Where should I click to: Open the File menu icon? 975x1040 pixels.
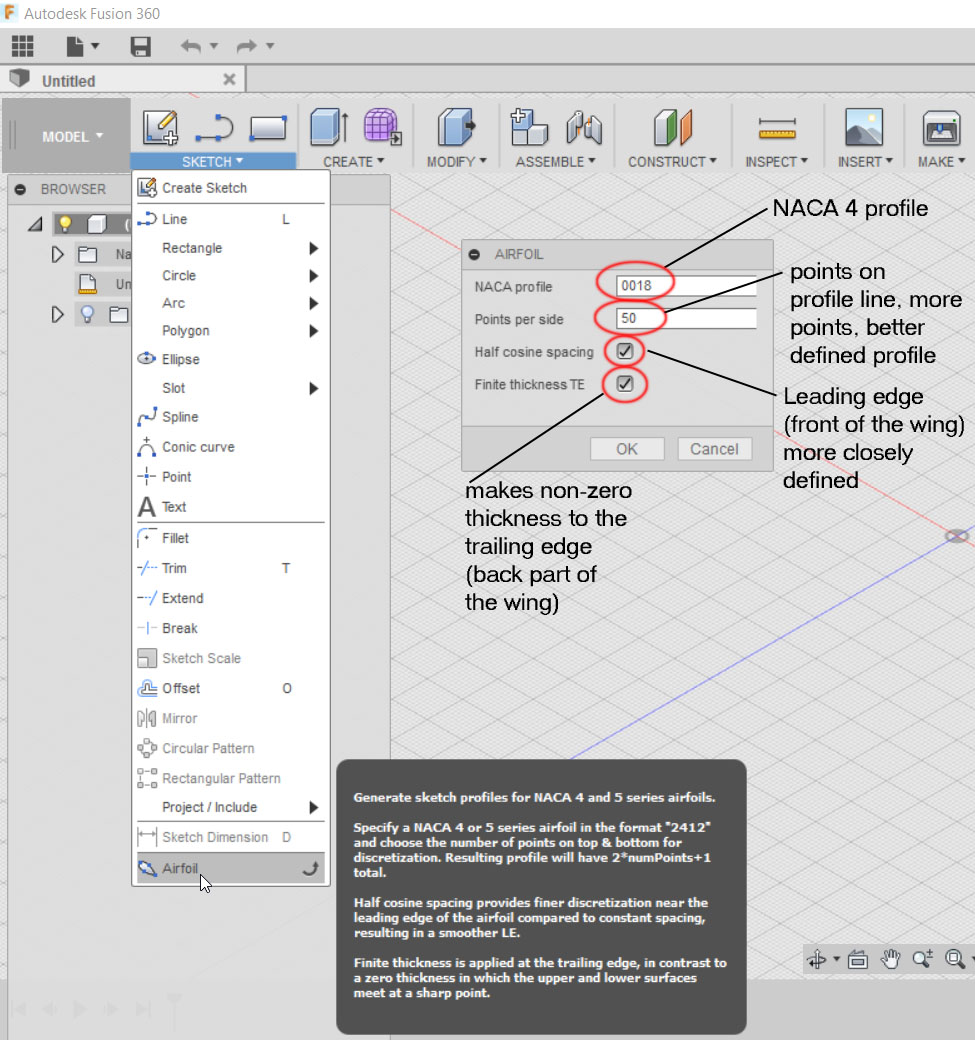pyautogui.click(x=76, y=46)
